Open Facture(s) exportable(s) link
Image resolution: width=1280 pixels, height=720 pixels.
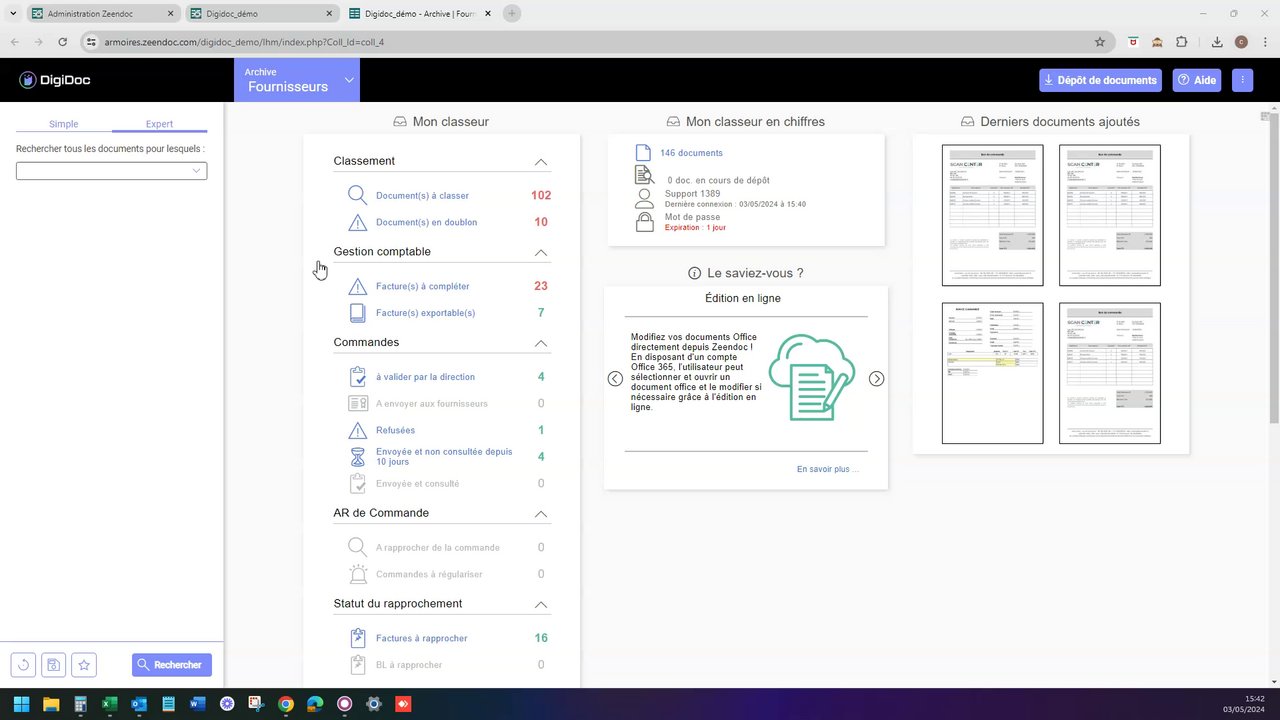click(x=425, y=313)
